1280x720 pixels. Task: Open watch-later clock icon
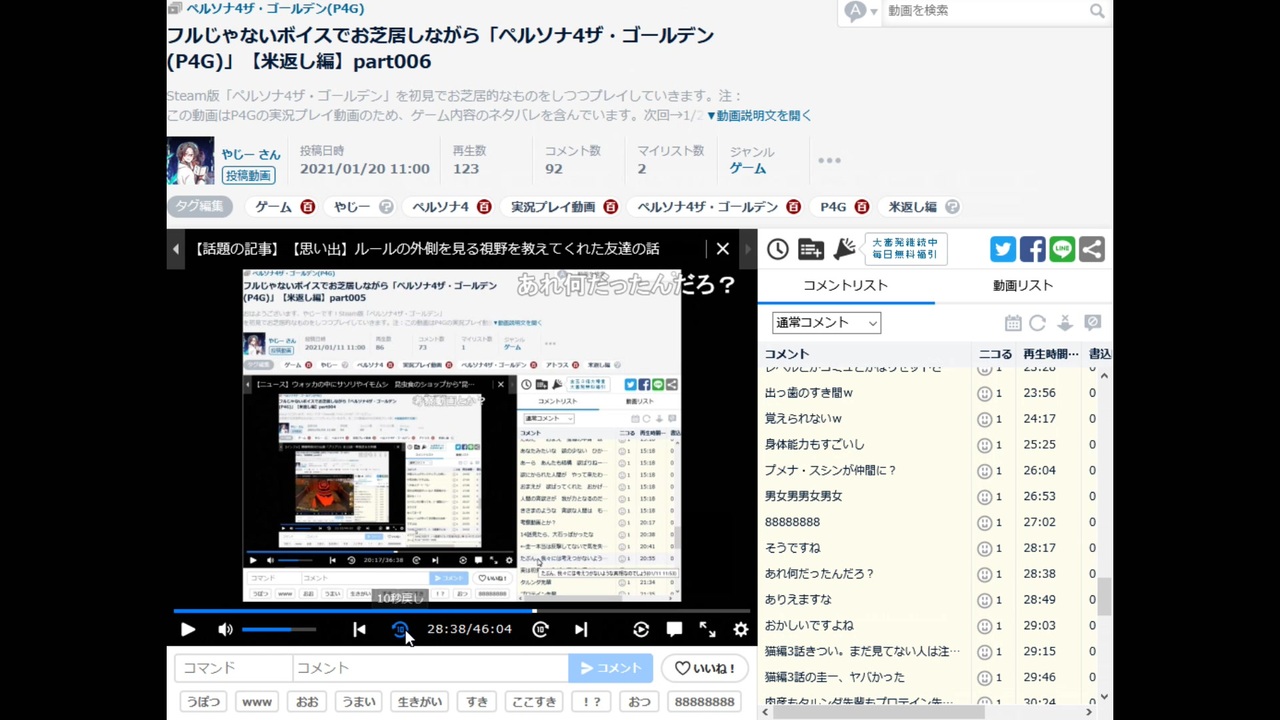tap(778, 249)
